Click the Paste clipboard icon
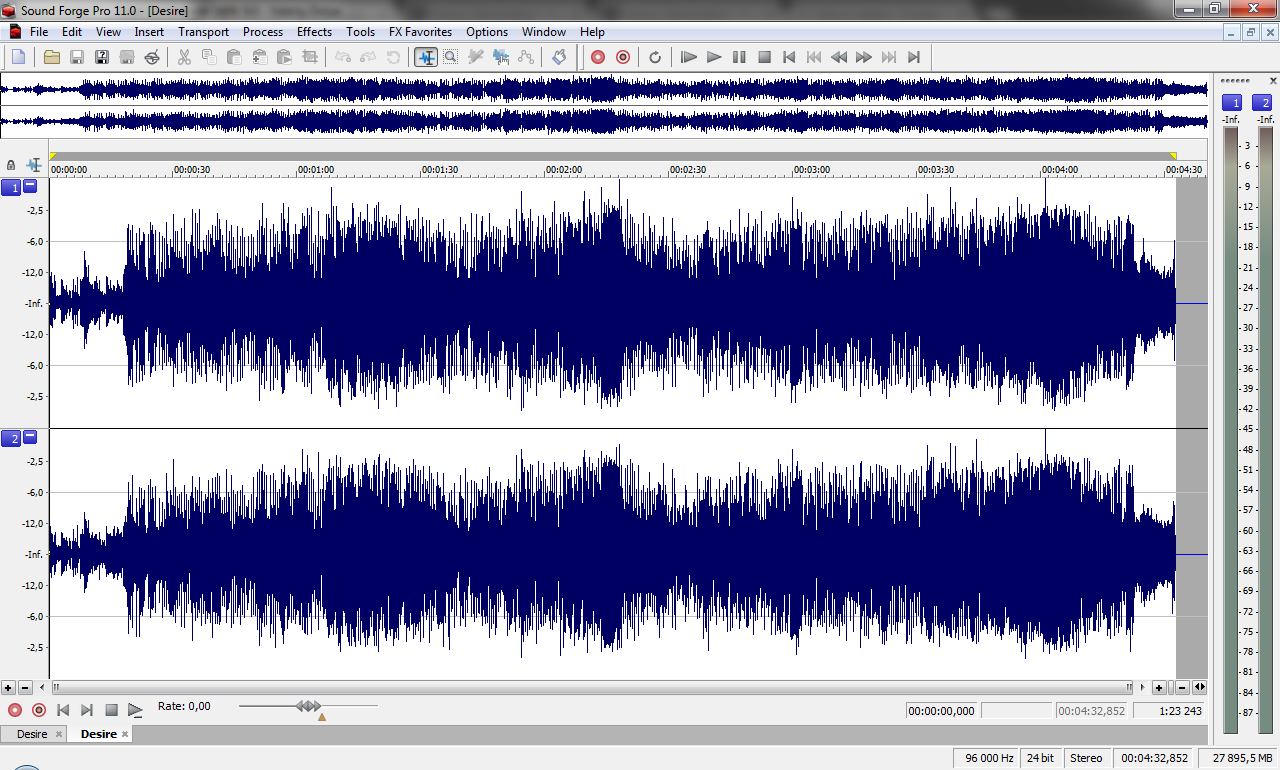Screen dimensions: 1280x770 pyautogui.click(x=234, y=57)
